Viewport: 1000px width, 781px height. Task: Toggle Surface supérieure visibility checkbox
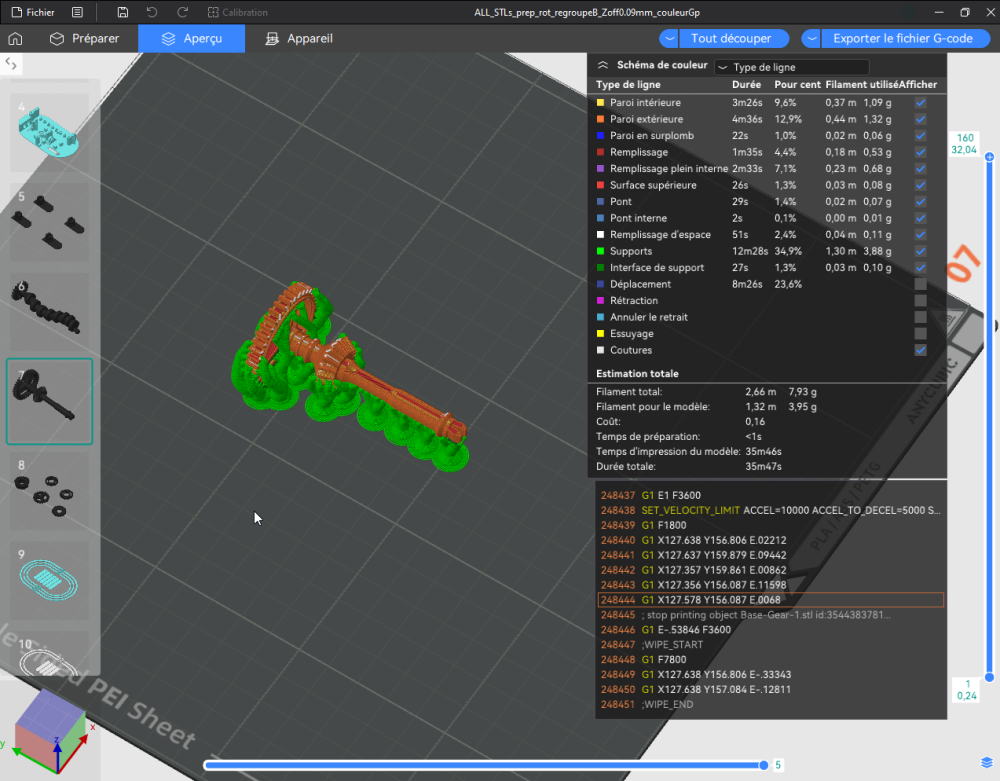(920, 185)
